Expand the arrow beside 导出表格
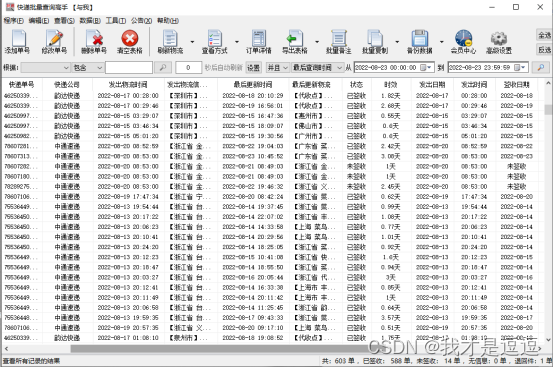 point(317,42)
